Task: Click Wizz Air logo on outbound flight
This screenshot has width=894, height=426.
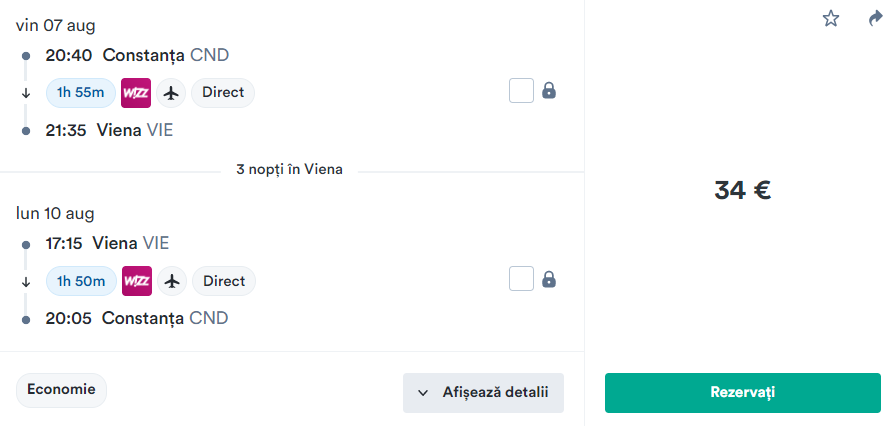Action: pyautogui.click(x=136, y=93)
